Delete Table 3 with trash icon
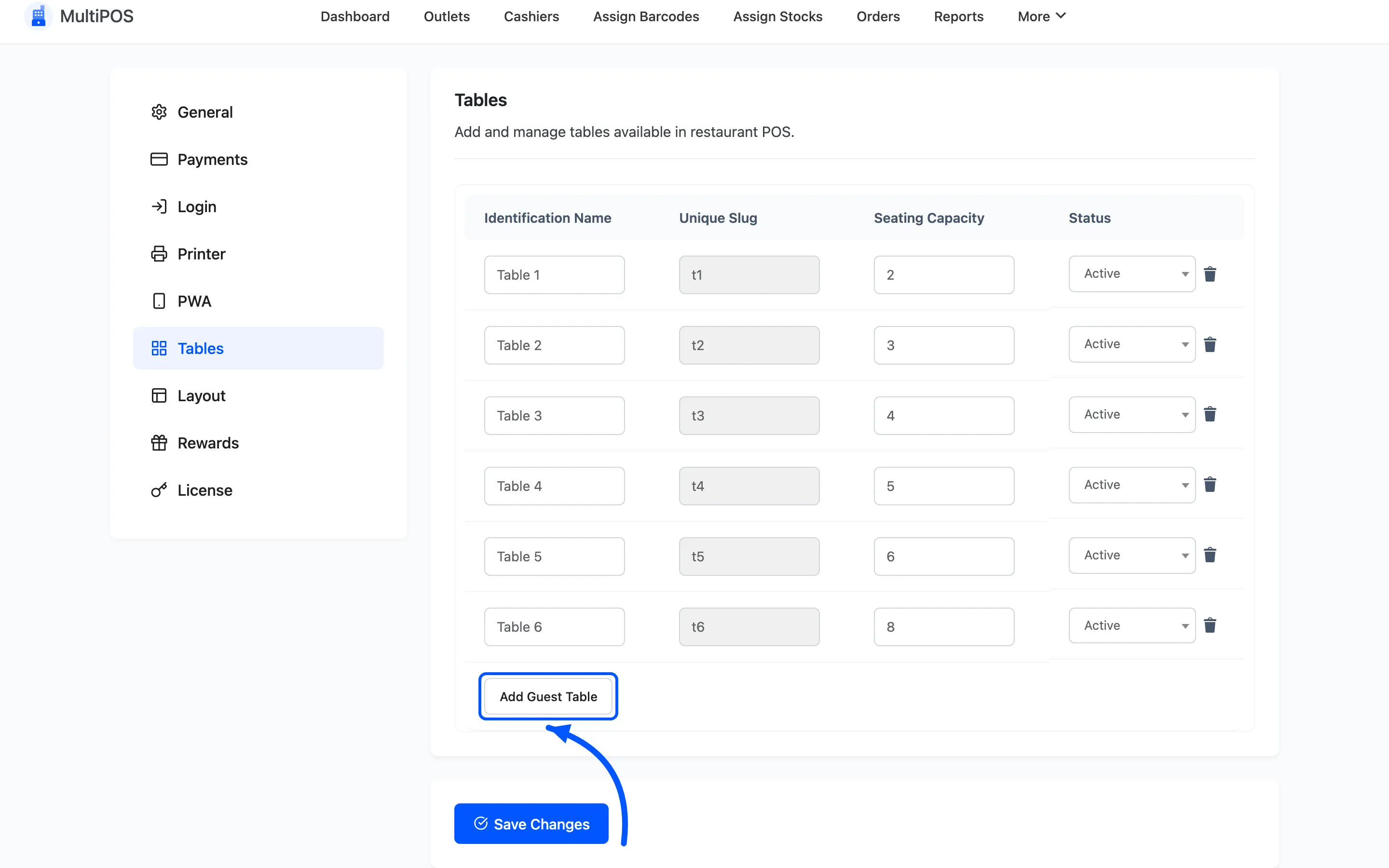Screen dimensions: 1389x868 (x=1210, y=415)
